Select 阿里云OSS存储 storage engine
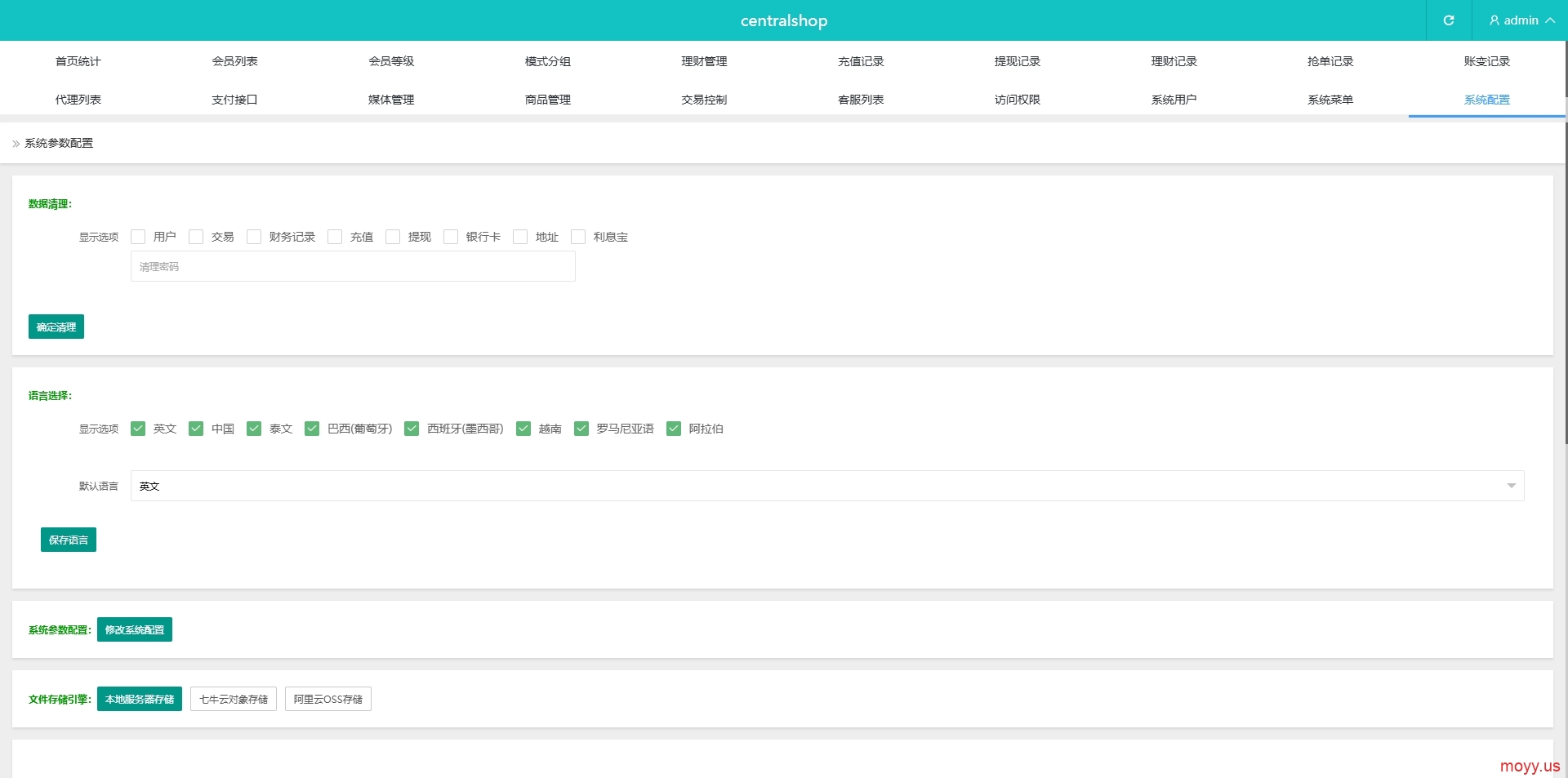This screenshot has width=1568, height=778. (x=328, y=699)
